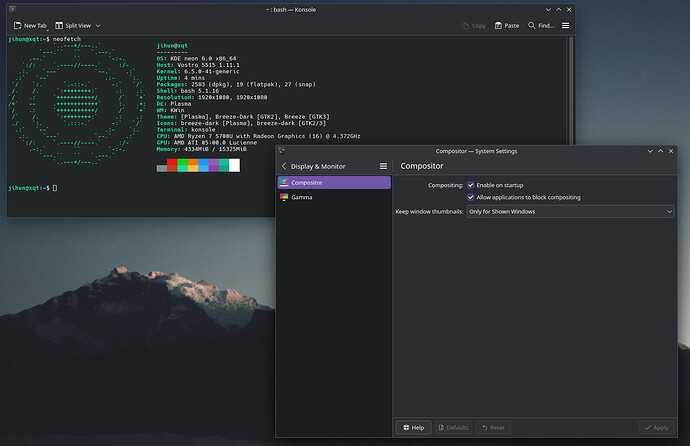690x446 pixels.
Task: Open Find in Konsole toolbar
Action: tap(540, 26)
